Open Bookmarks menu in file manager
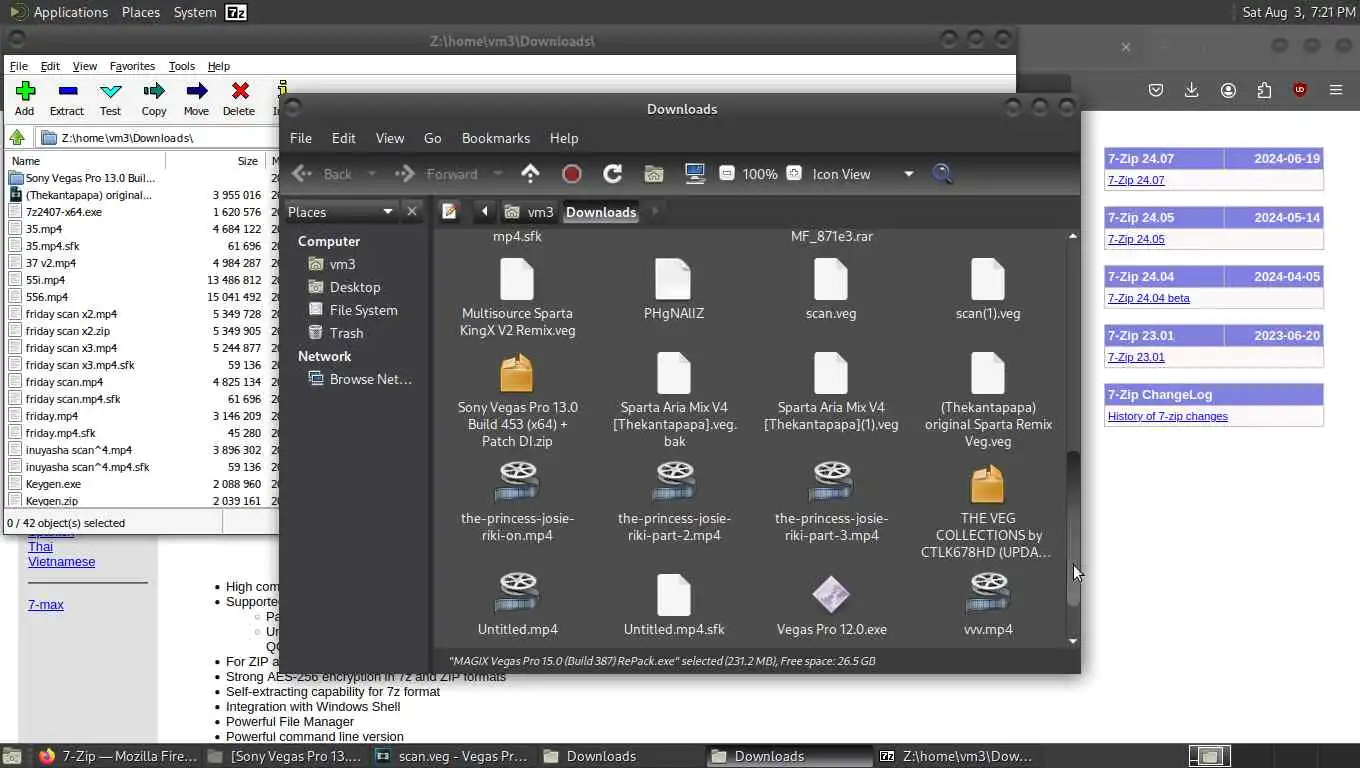This screenshot has width=1360, height=768. click(495, 138)
